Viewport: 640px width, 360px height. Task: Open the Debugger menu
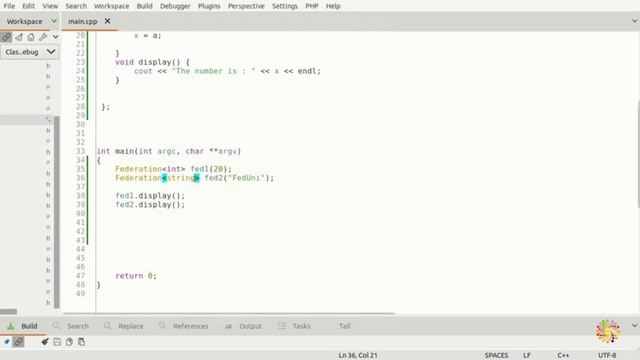pos(175,6)
